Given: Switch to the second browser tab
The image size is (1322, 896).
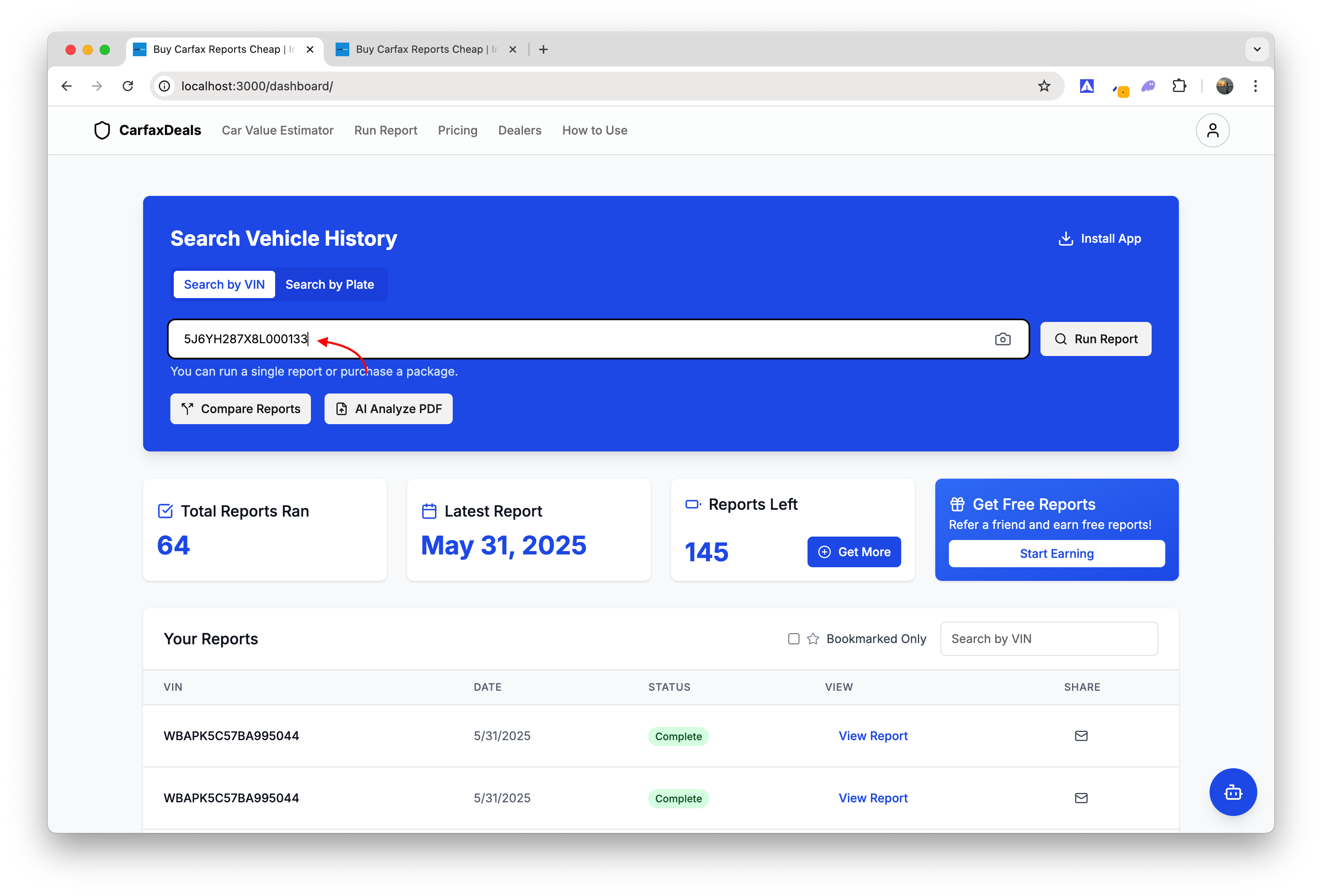Looking at the screenshot, I should (x=427, y=49).
